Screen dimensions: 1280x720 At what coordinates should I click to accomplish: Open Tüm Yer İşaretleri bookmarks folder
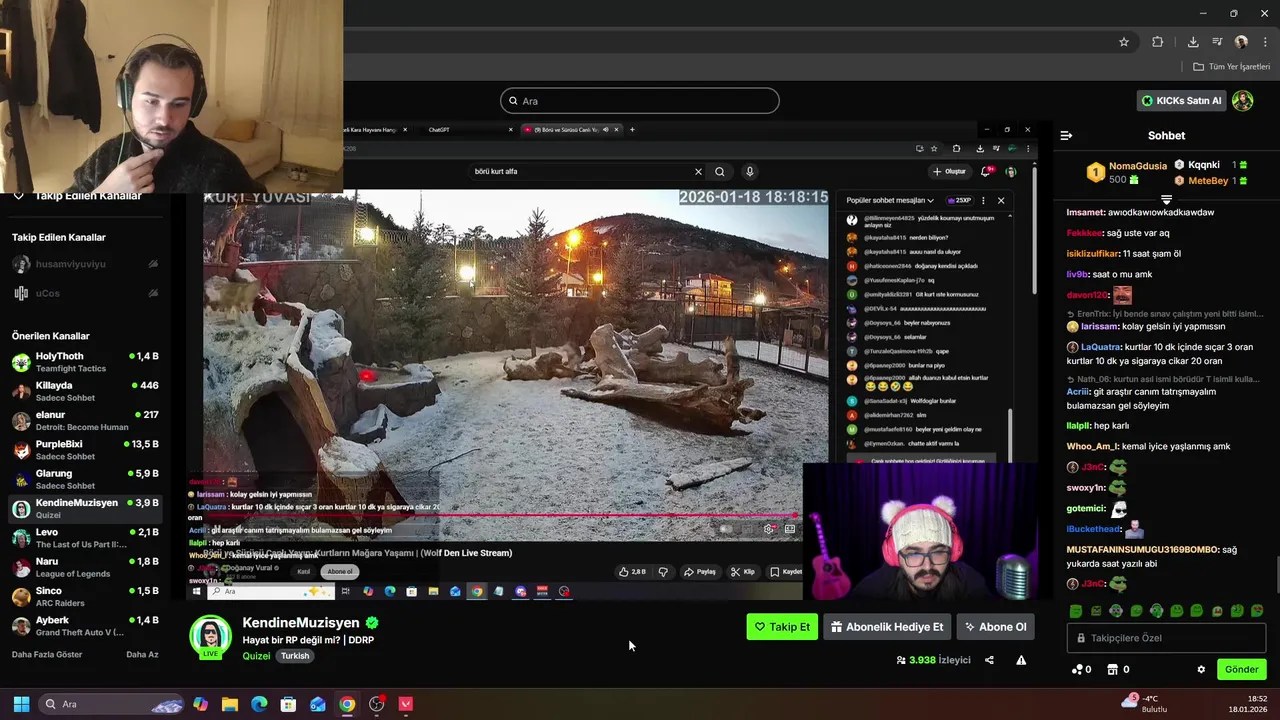click(1232, 67)
